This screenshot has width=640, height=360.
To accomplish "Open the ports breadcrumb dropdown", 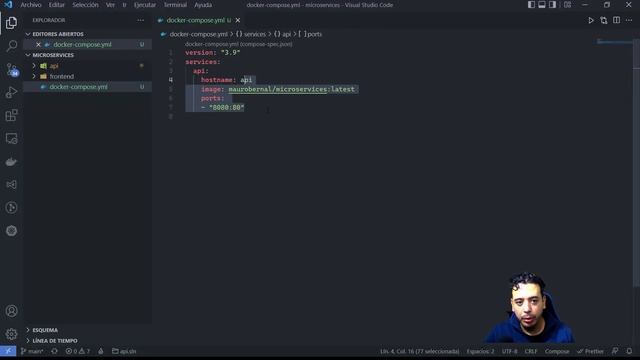I will pos(310,34).
